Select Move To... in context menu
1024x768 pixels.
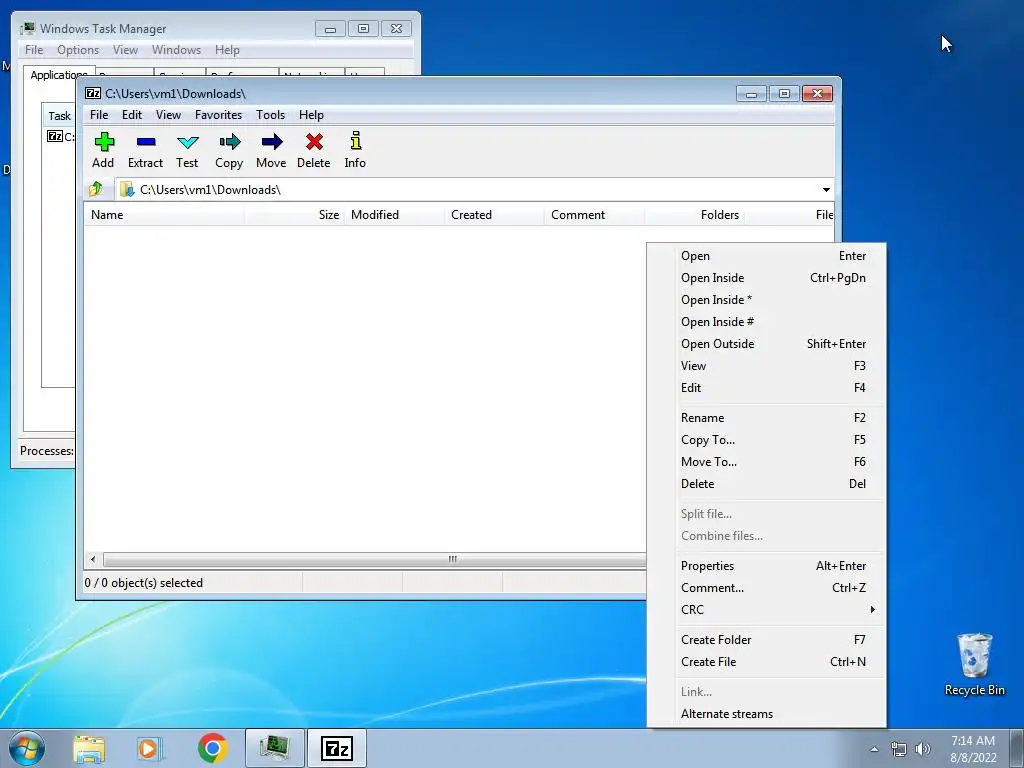point(767,462)
